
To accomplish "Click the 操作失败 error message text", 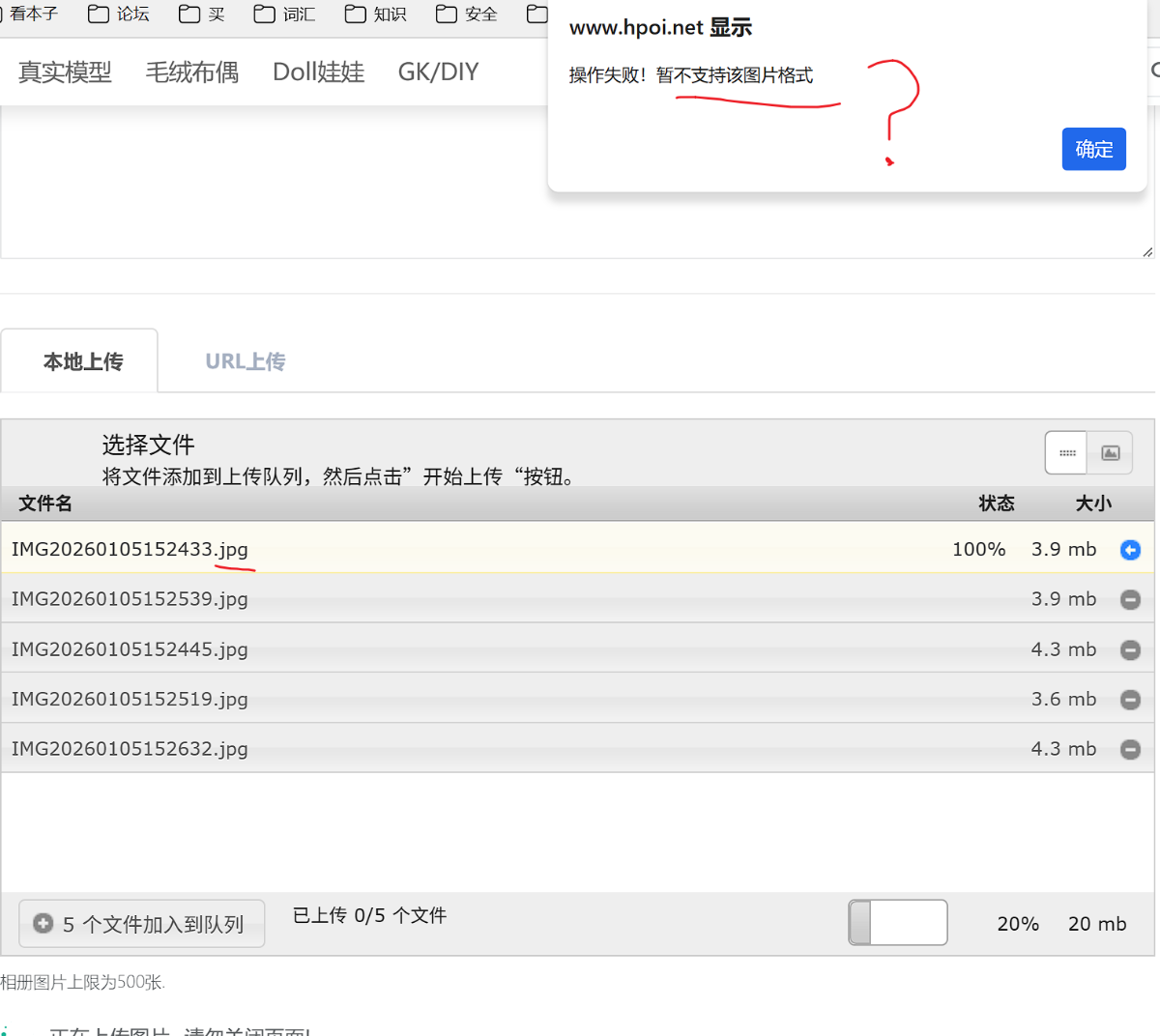I will [690, 75].
